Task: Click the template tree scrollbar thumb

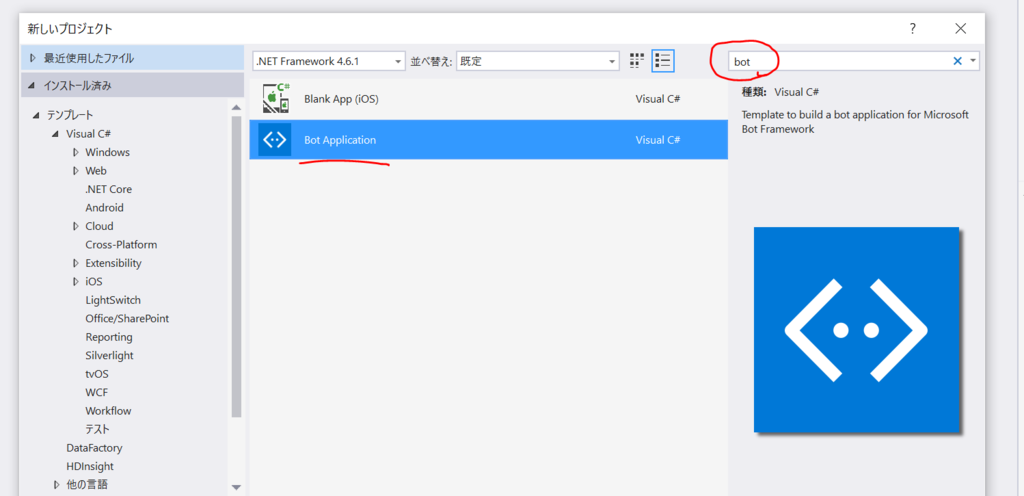Action: [x=236, y=266]
